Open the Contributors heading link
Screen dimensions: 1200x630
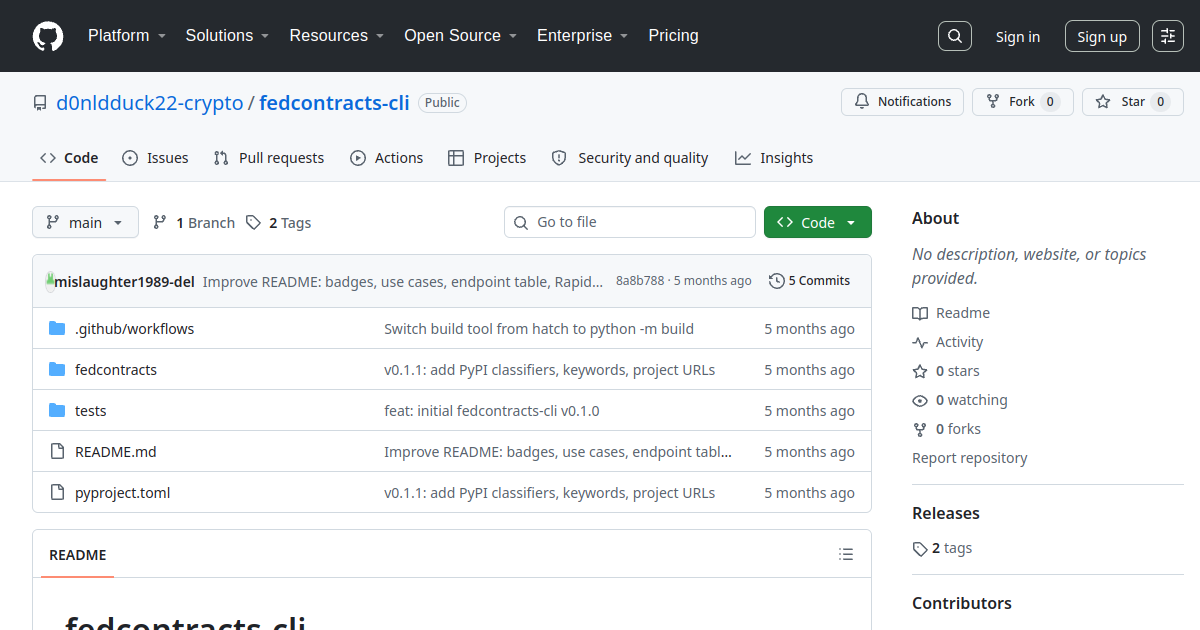tap(962, 603)
